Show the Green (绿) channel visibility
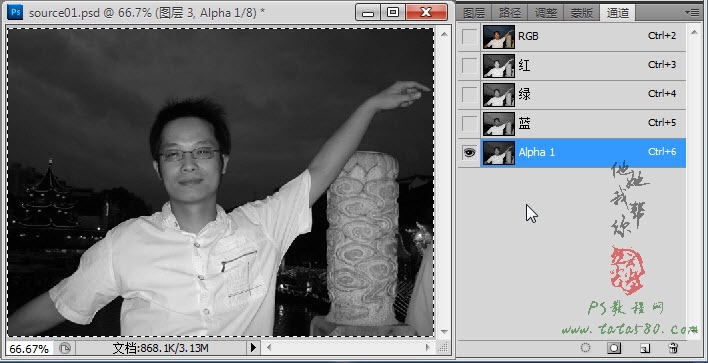This screenshot has height=363, width=708. click(470, 94)
